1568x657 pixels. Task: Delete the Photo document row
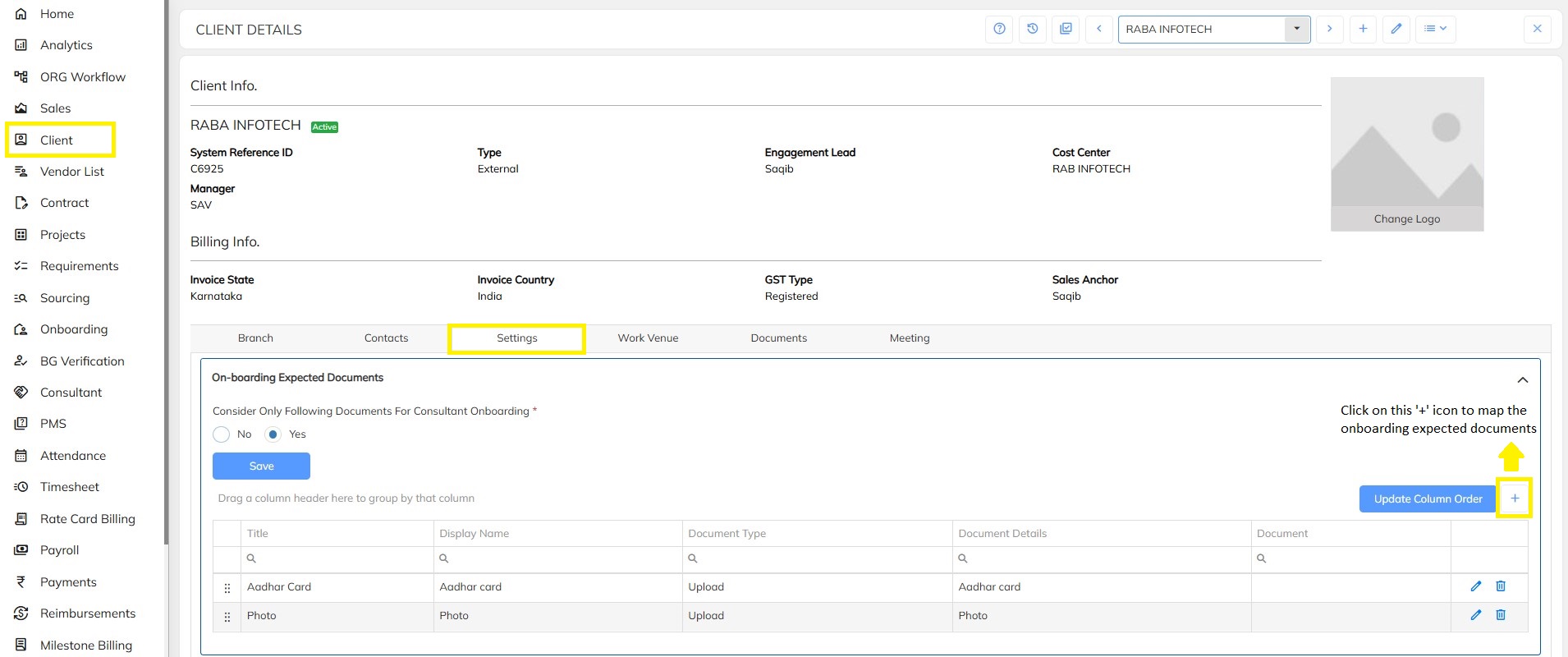pos(1501,615)
